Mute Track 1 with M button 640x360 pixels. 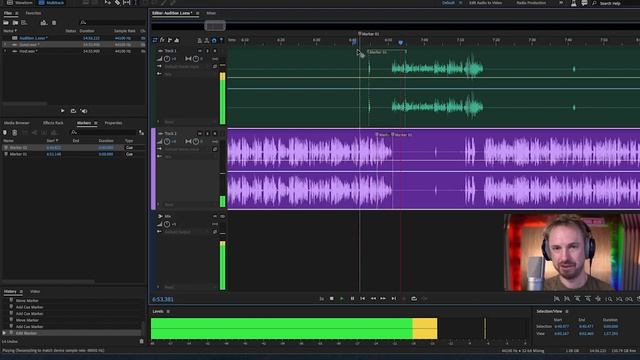pos(200,51)
